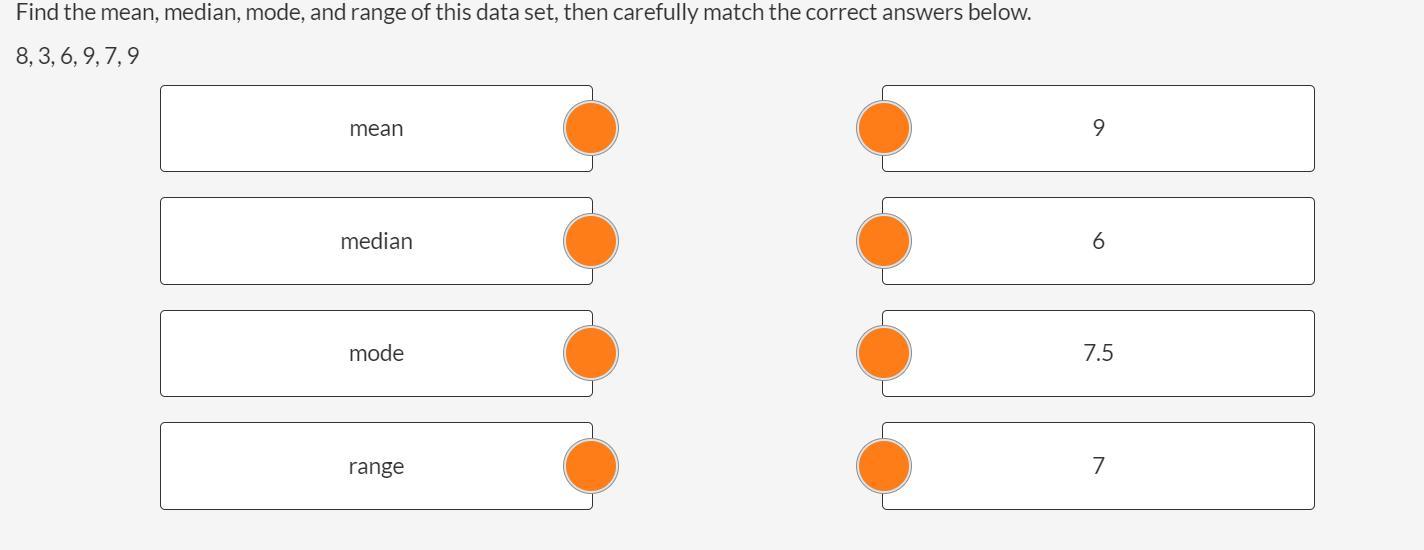Click the orange connector dot beside mean
The image size is (1424, 550).
[591, 128]
